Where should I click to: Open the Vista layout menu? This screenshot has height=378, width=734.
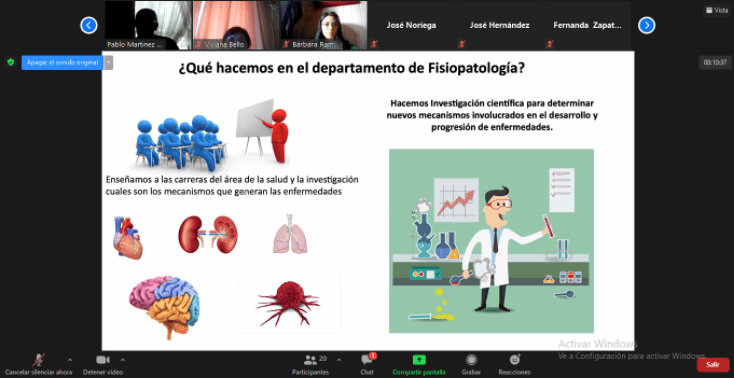pyautogui.click(x=718, y=10)
